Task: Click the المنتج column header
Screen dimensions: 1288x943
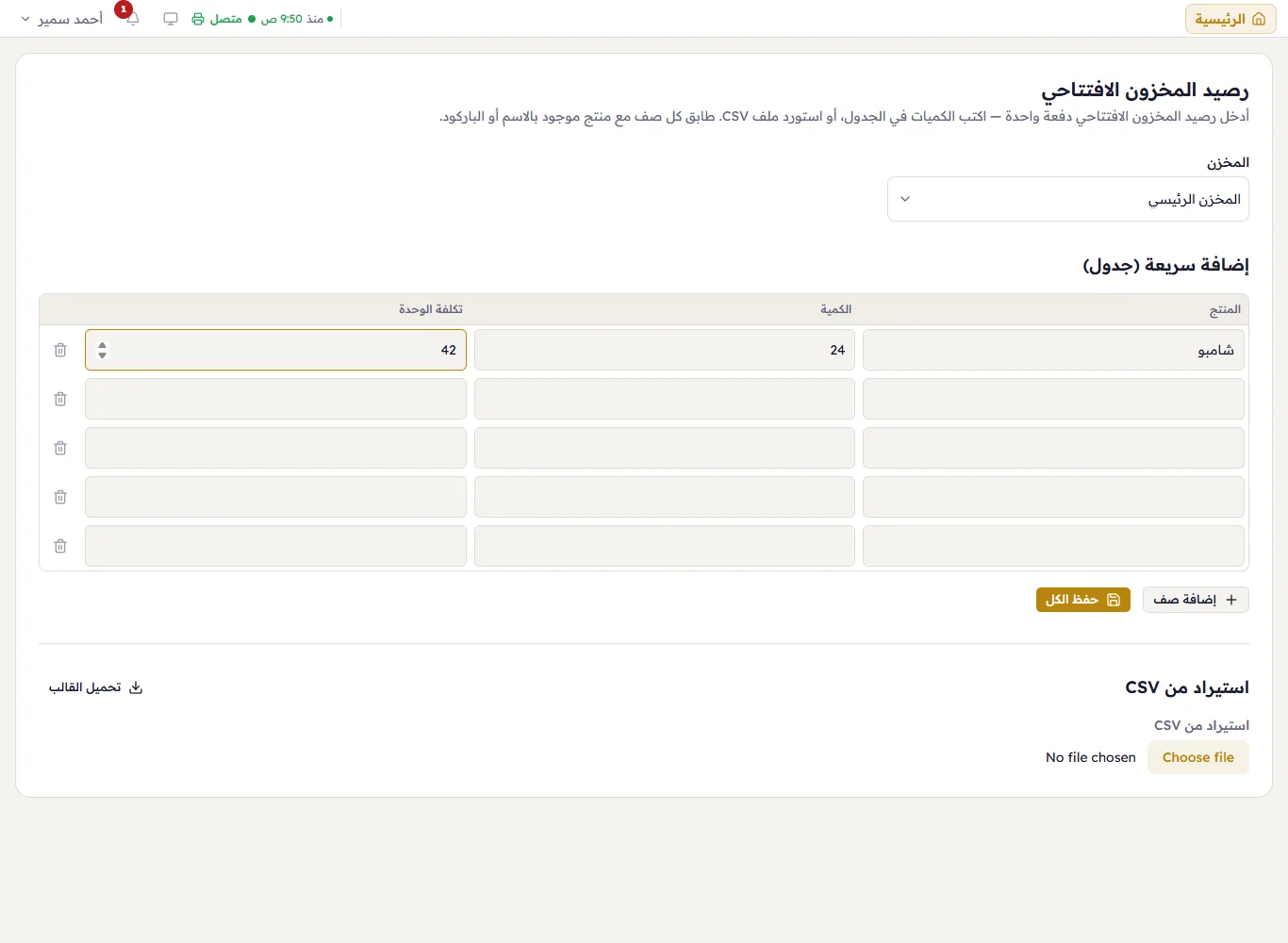Action: (x=1225, y=309)
